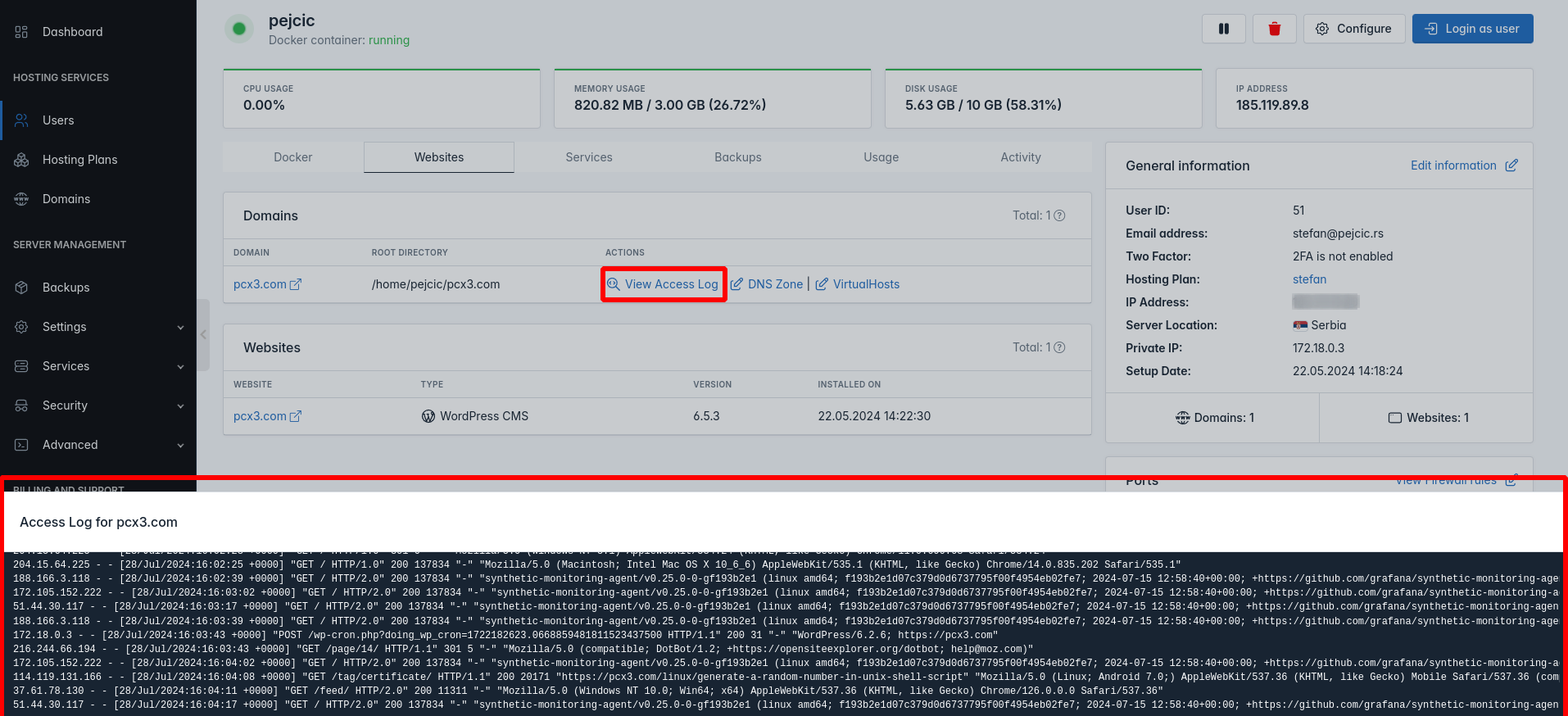Image resolution: width=1568 pixels, height=716 pixels.
Task: Click the Services sidebar icon
Action: coord(21,366)
